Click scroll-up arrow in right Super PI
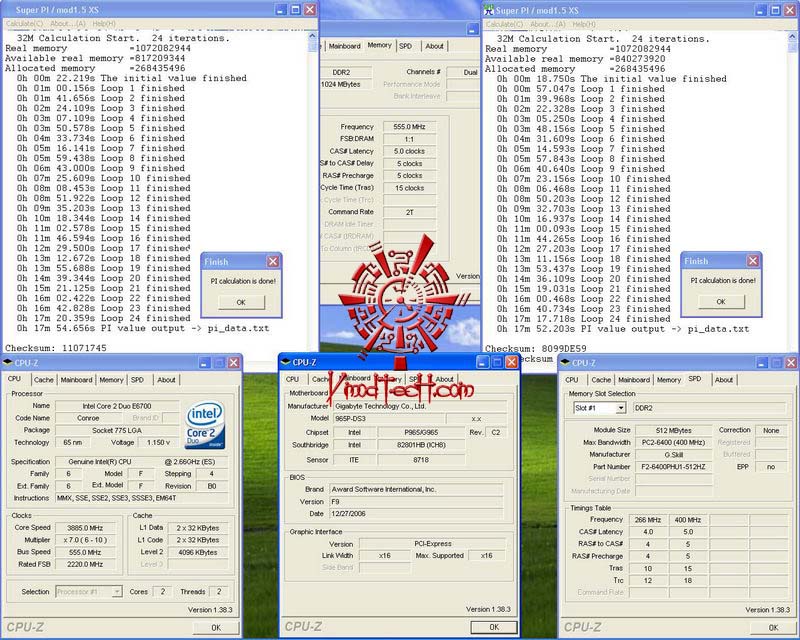The width and height of the screenshot is (800, 640). (x=792, y=37)
